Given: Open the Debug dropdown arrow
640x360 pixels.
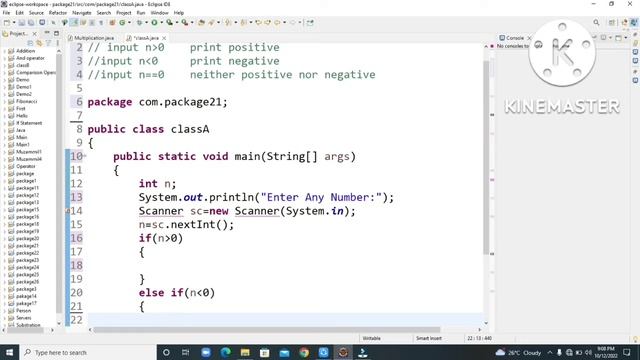Looking at the screenshot, I should (146, 22).
